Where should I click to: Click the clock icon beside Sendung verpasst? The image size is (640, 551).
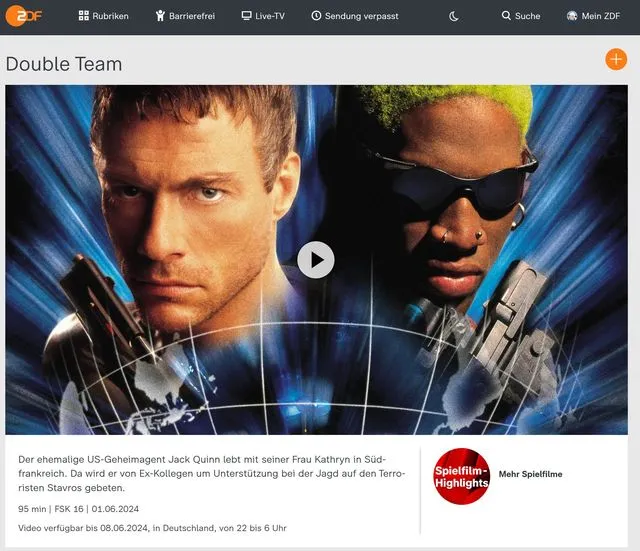click(316, 16)
